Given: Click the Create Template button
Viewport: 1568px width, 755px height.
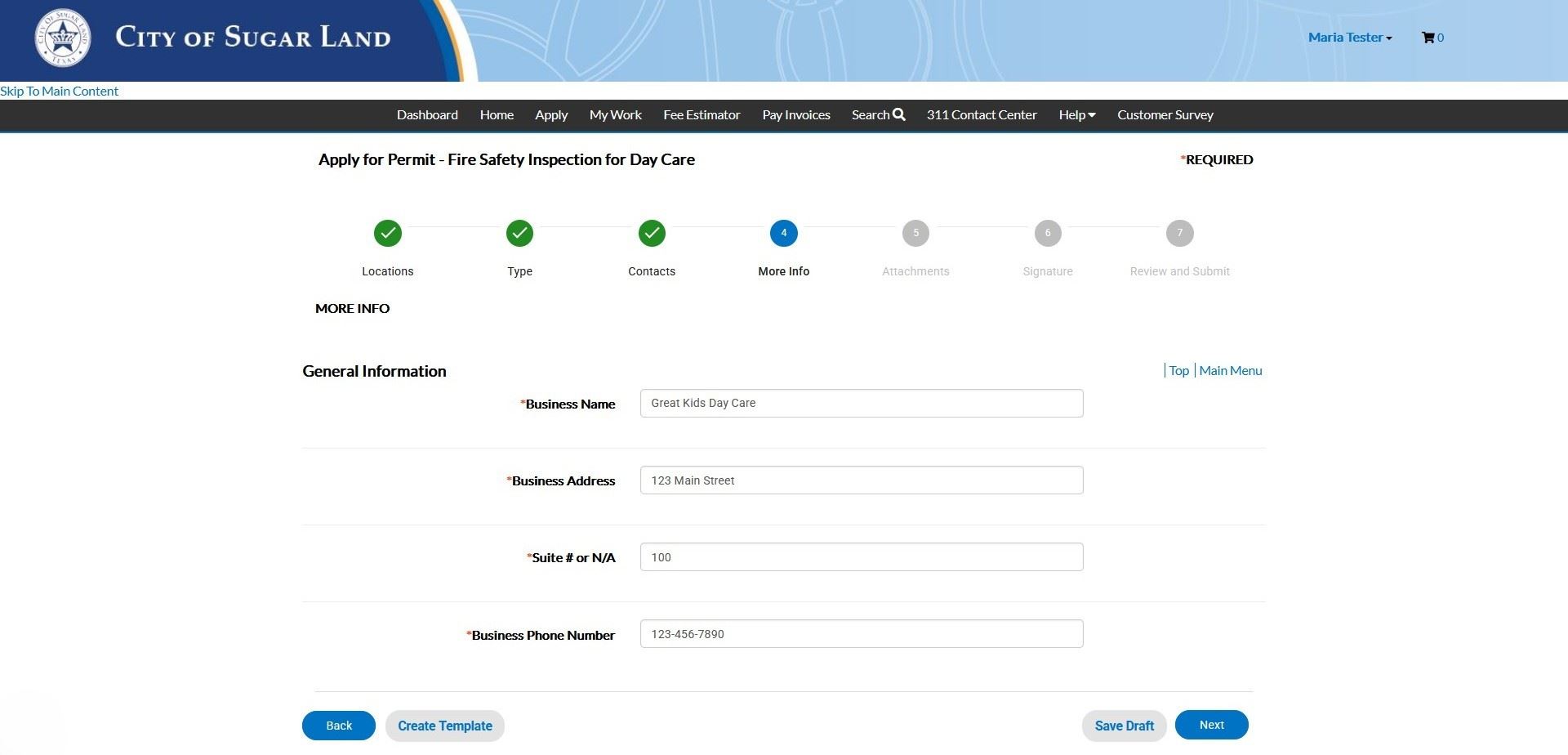Looking at the screenshot, I should tap(444, 726).
